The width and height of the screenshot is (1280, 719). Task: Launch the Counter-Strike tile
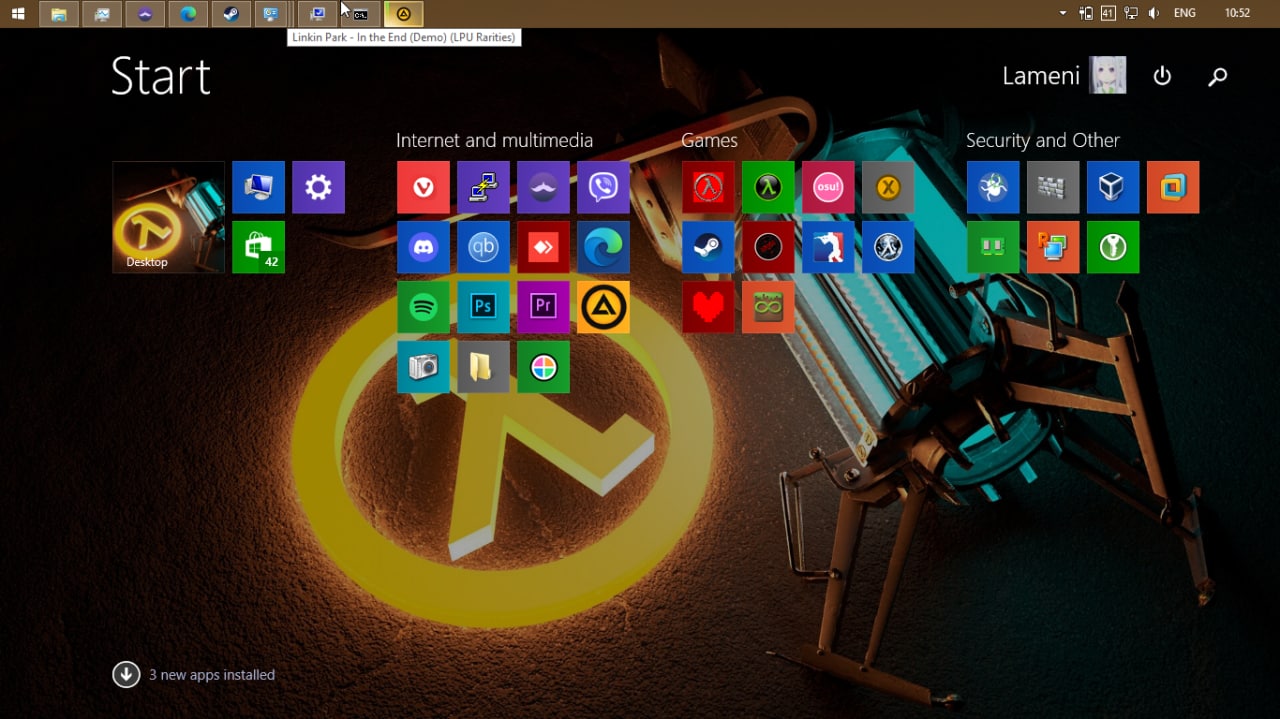click(828, 247)
